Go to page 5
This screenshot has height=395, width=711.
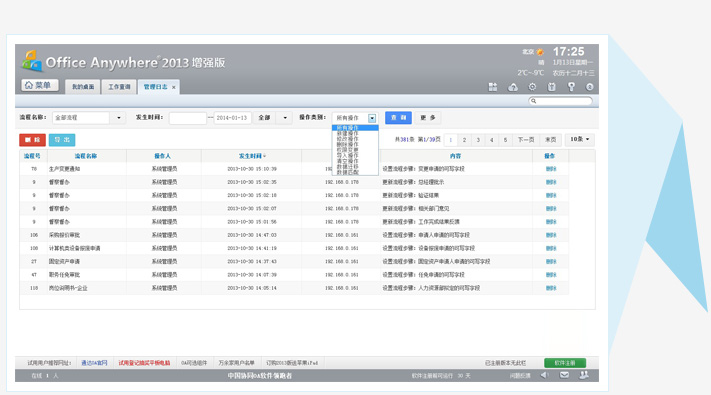(505, 140)
